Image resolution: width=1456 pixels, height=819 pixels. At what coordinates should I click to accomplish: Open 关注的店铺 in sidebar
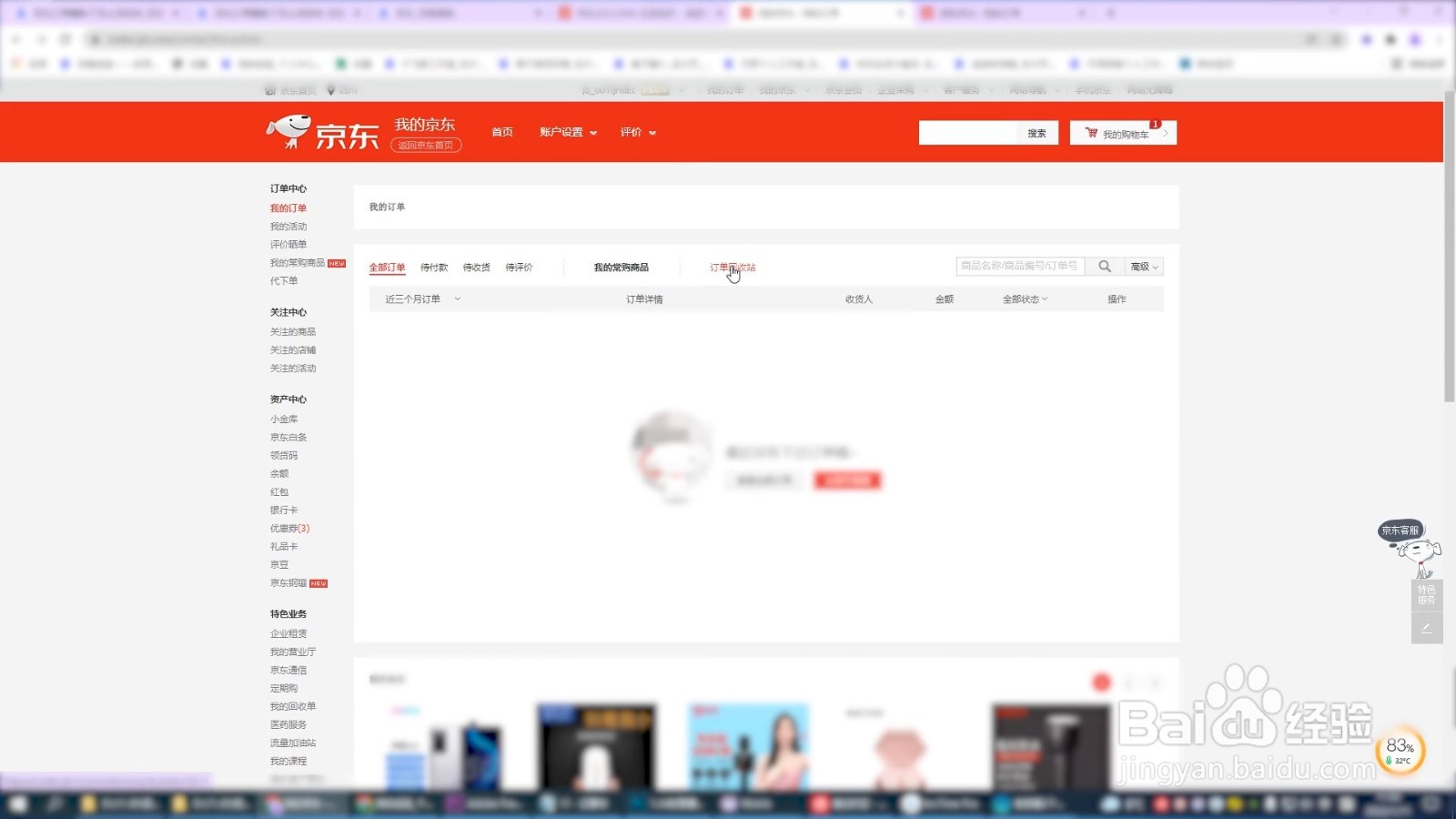point(293,350)
